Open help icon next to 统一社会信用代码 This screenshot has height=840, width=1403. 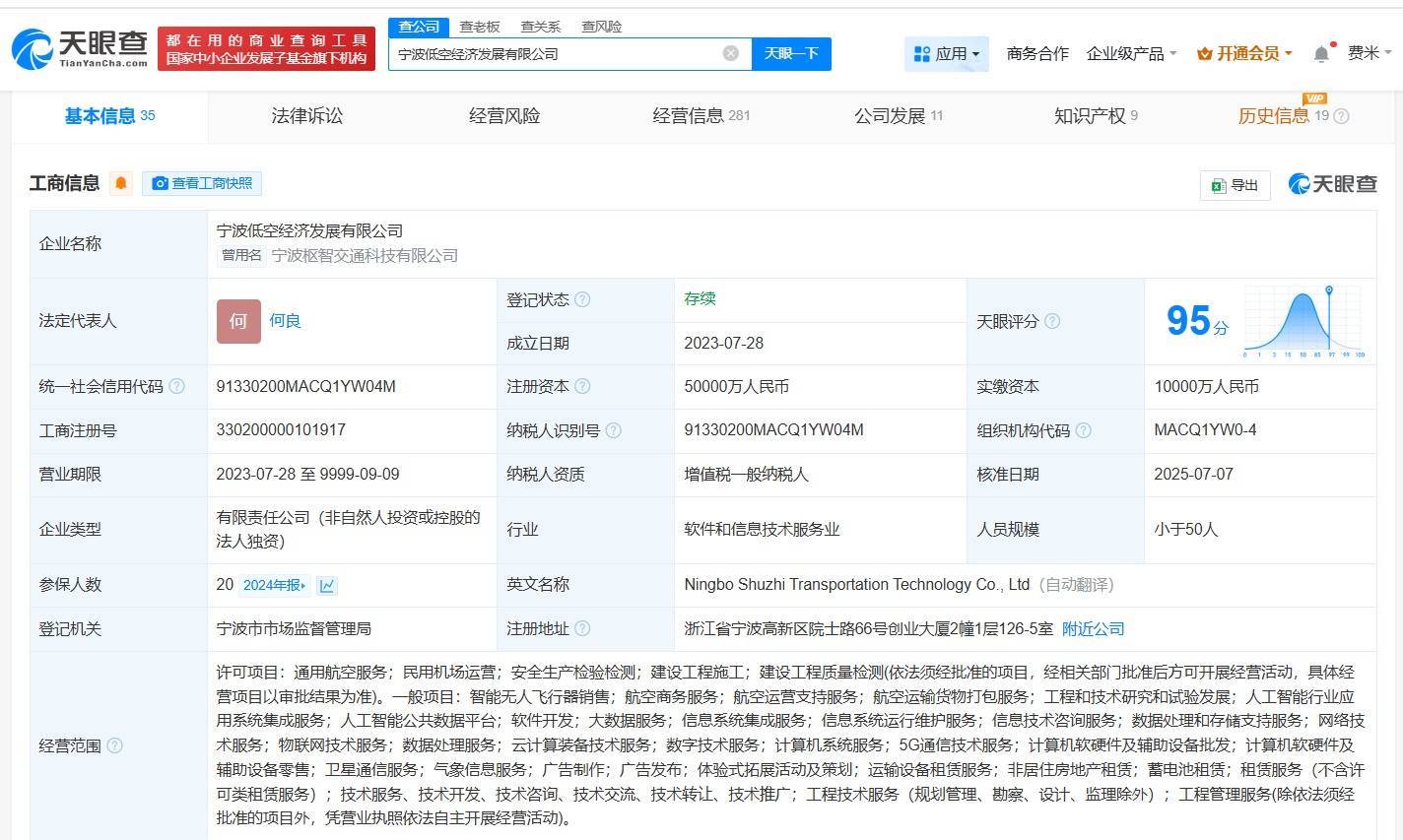coord(176,386)
